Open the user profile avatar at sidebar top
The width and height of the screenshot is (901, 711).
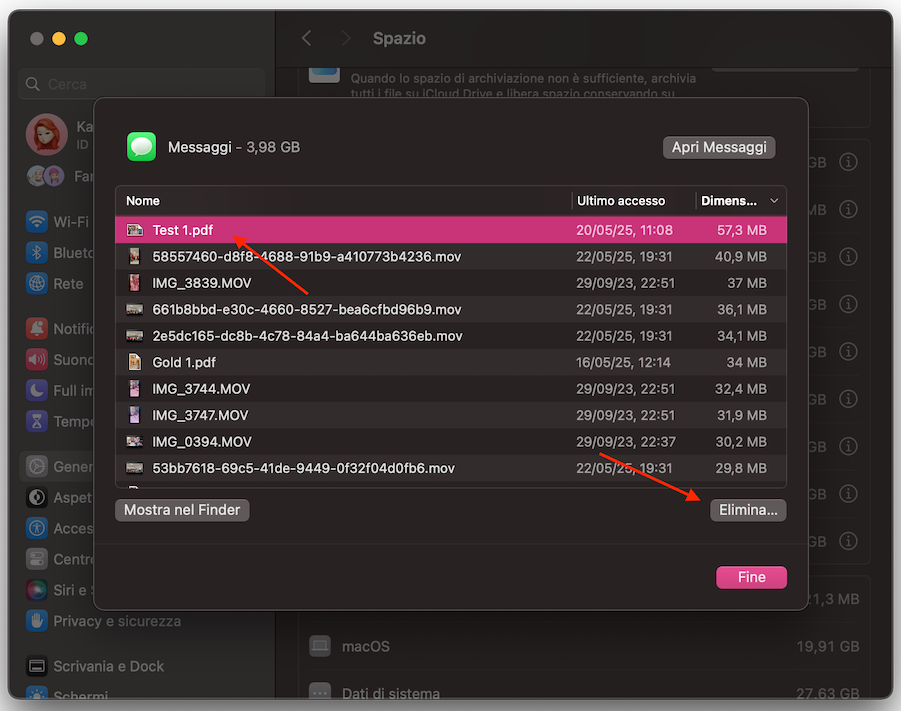(x=47, y=133)
